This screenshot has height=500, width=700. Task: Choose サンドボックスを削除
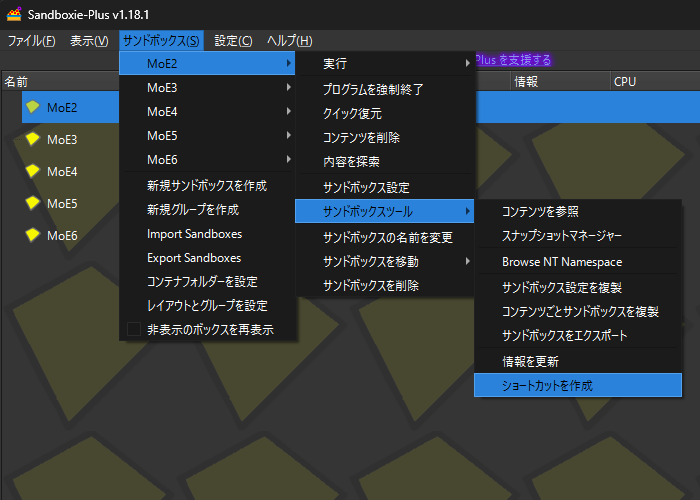coord(384,286)
